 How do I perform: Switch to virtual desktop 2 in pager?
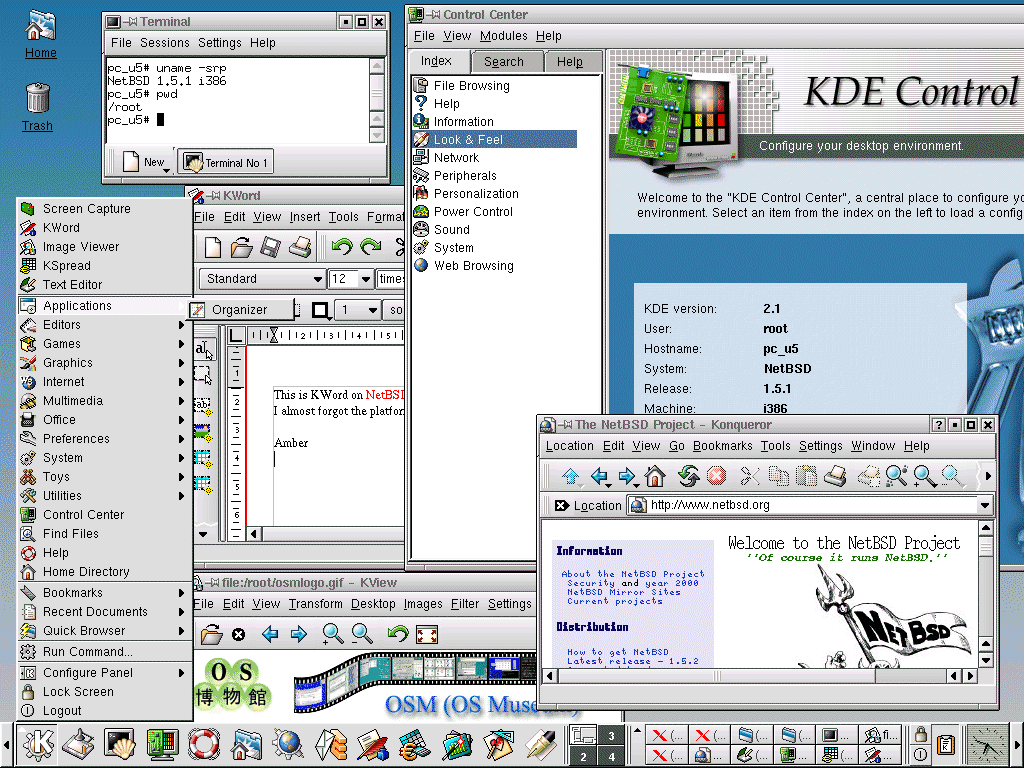[x=583, y=756]
